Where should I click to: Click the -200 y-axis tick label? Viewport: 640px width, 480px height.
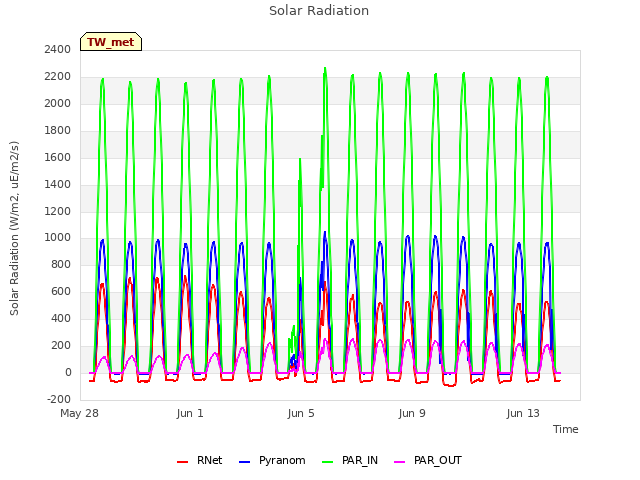pos(59,399)
